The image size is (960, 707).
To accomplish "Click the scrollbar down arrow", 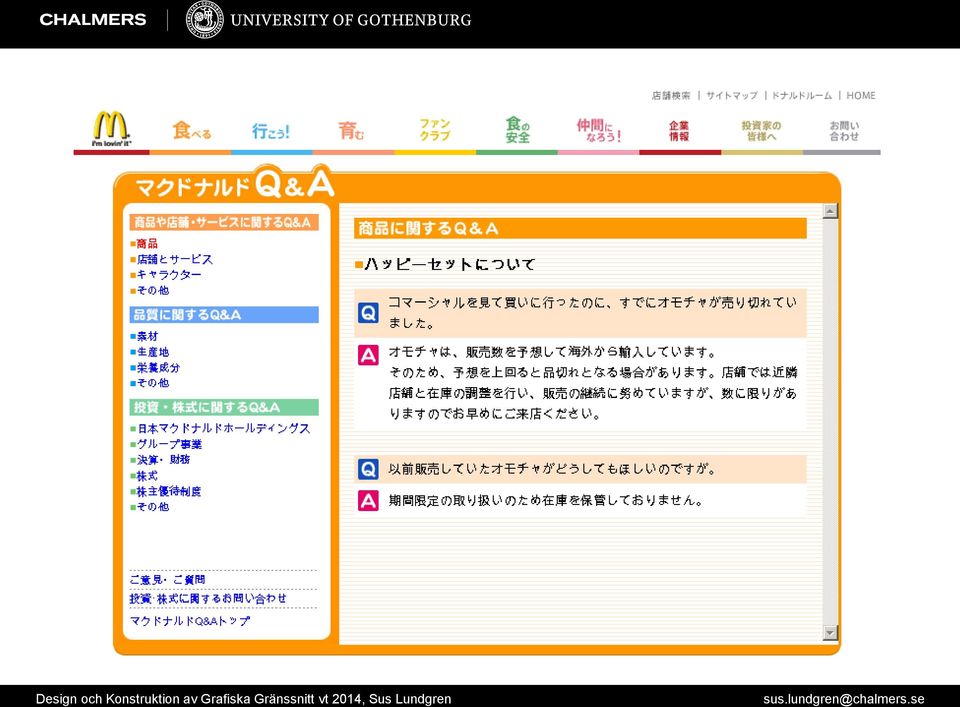I will coord(830,632).
